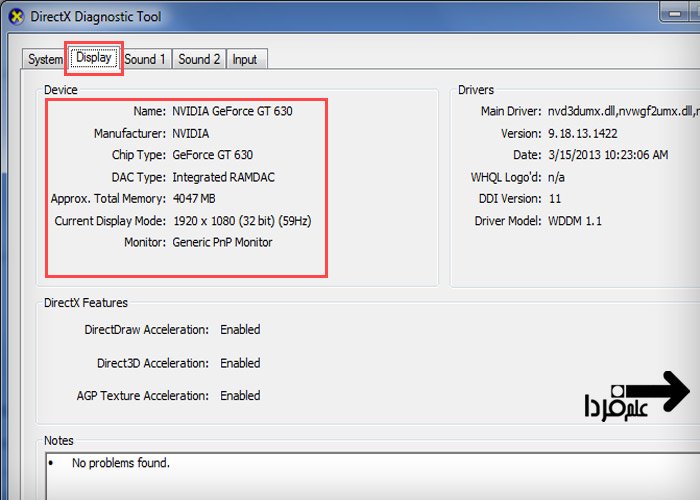
Task: Select the Generic PnP Monitor text
Action: (x=222, y=242)
